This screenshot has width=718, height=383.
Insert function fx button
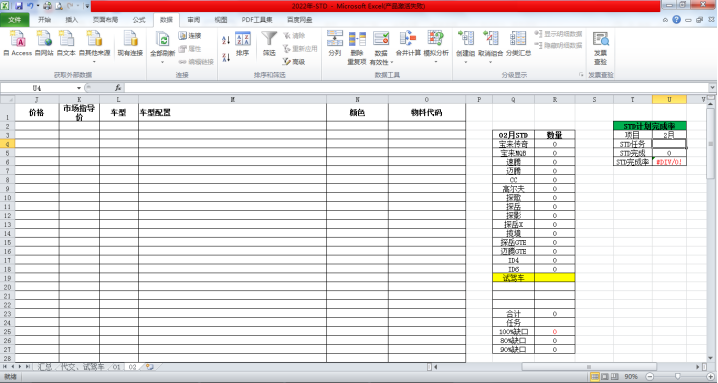(x=118, y=88)
